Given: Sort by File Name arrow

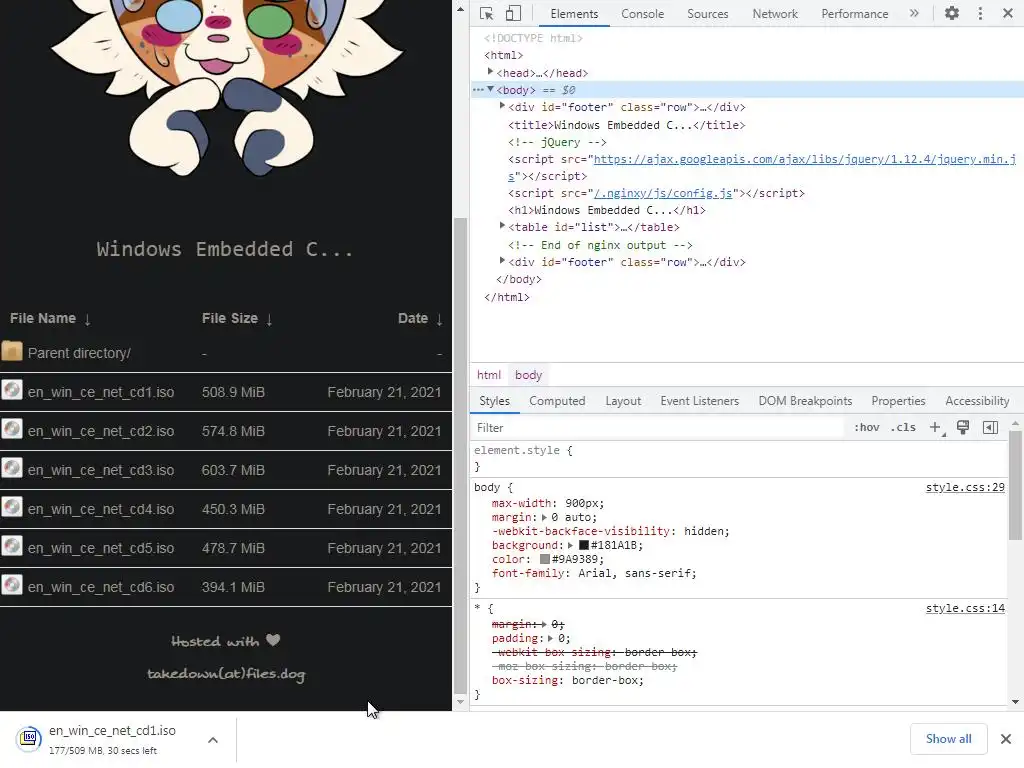Looking at the screenshot, I should click(88, 319).
